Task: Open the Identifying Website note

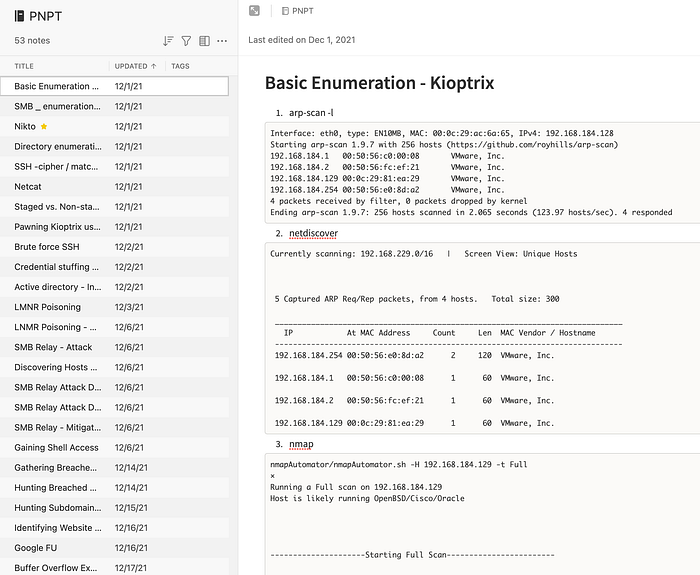Action: [x=114, y=528]
